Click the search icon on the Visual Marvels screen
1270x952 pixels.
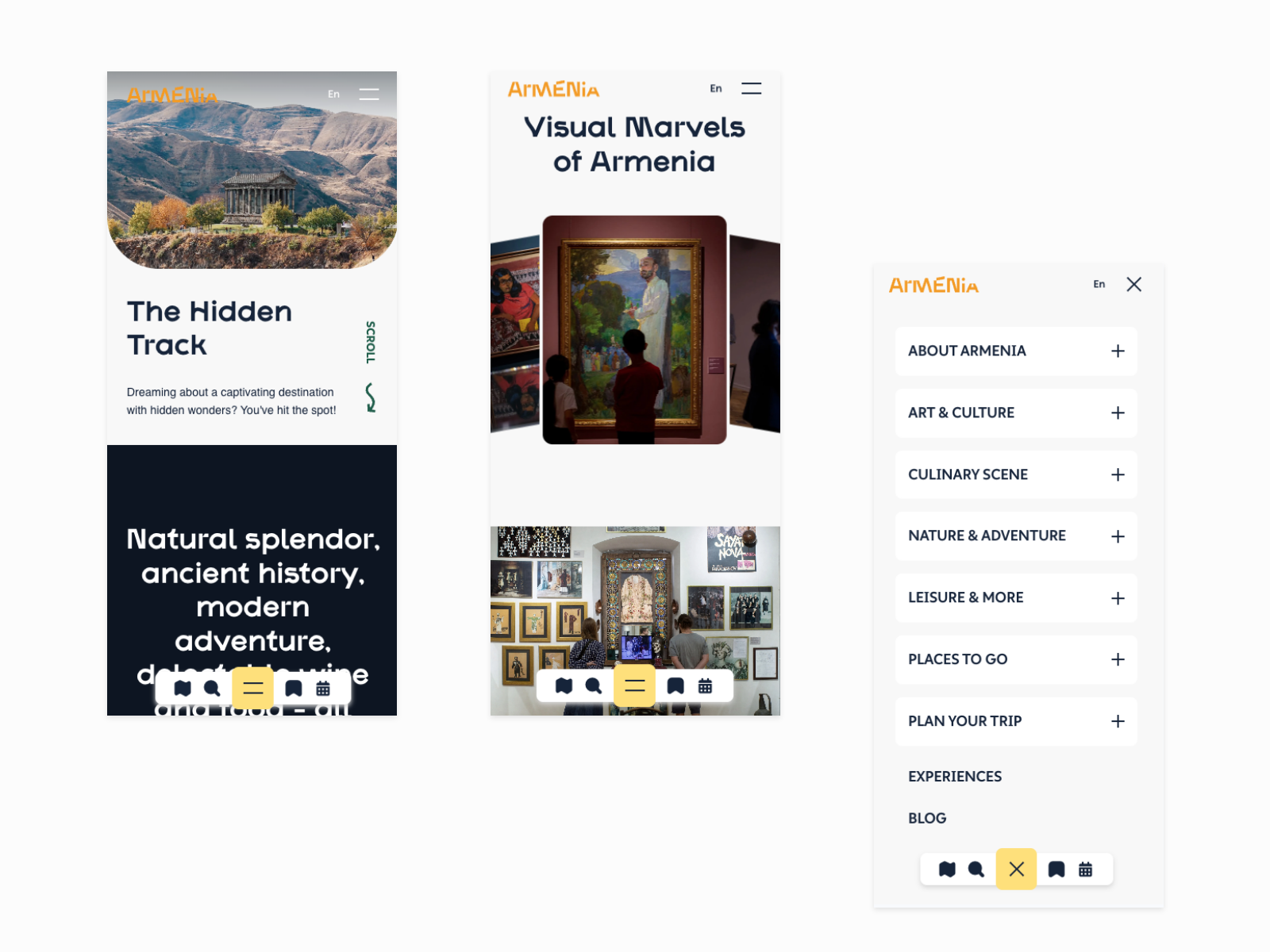point(594,686)
